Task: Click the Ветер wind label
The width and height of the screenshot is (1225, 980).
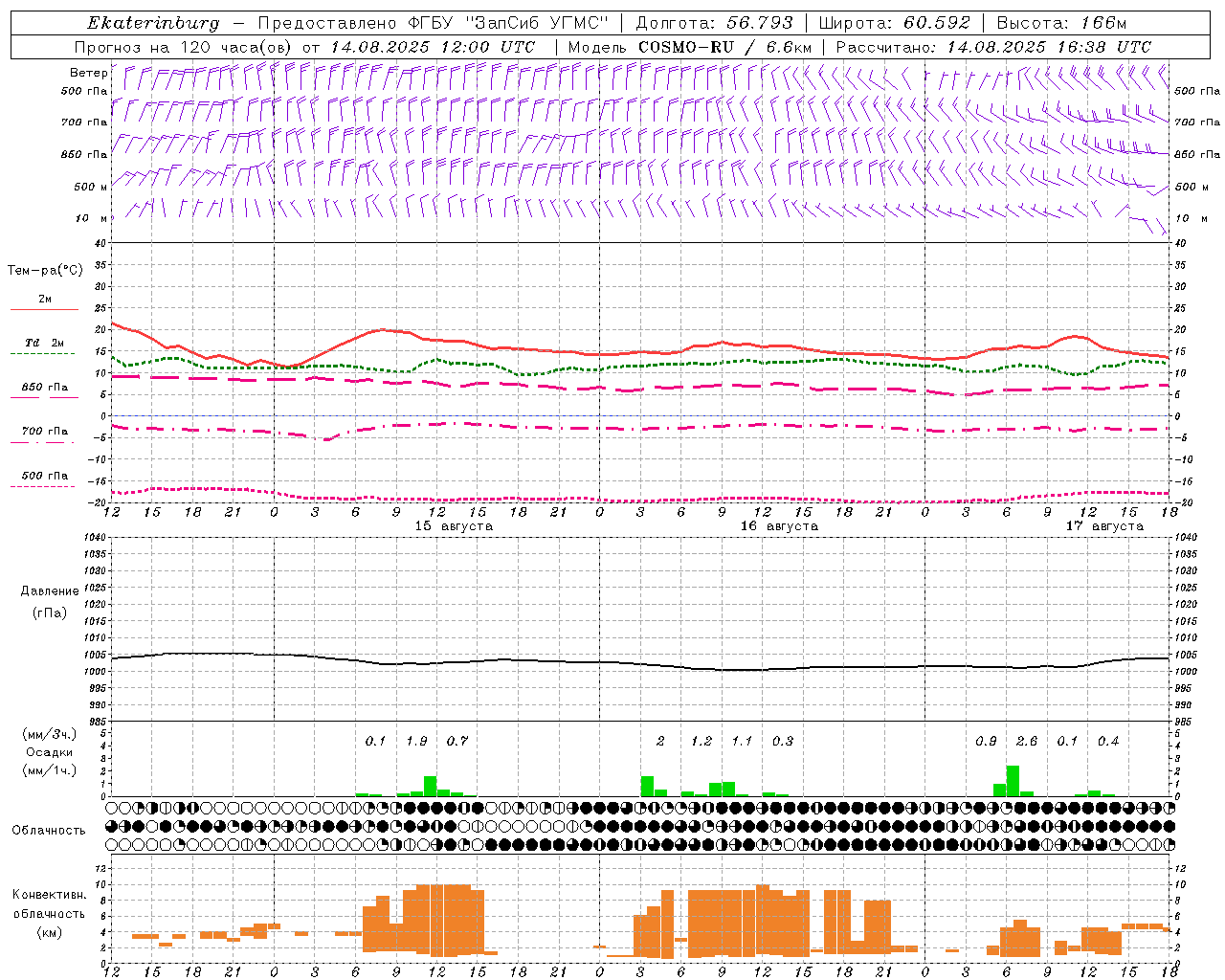Action: click(88, 73)
